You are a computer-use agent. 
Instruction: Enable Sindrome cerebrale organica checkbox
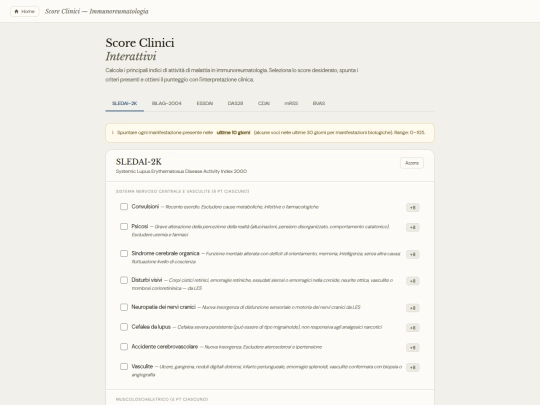[x=124, y=253]
